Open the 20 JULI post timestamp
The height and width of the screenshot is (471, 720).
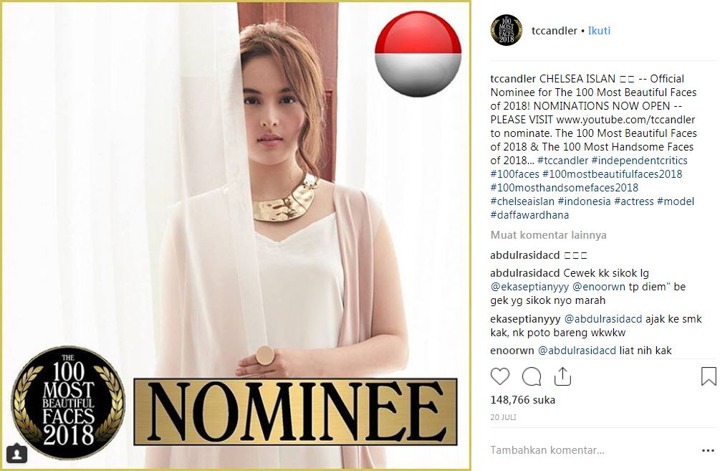click(x=503, y=417)
